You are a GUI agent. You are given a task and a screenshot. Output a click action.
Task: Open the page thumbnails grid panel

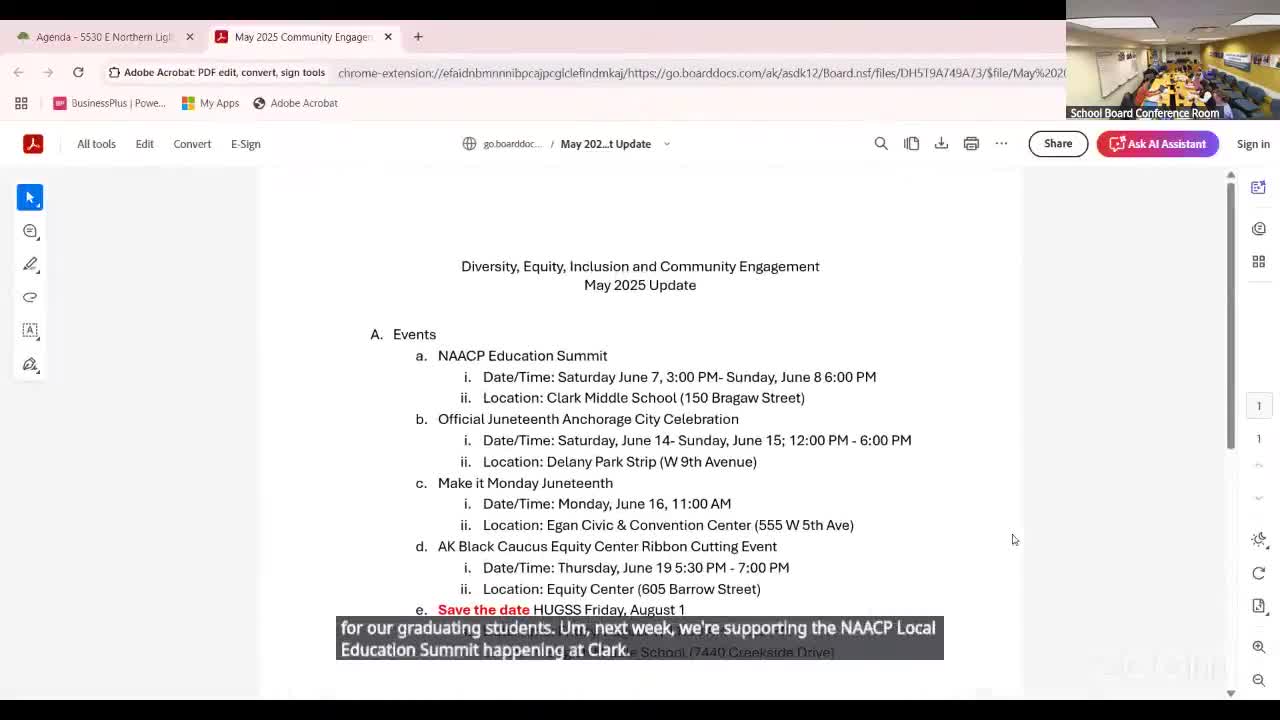point(1258,262)
